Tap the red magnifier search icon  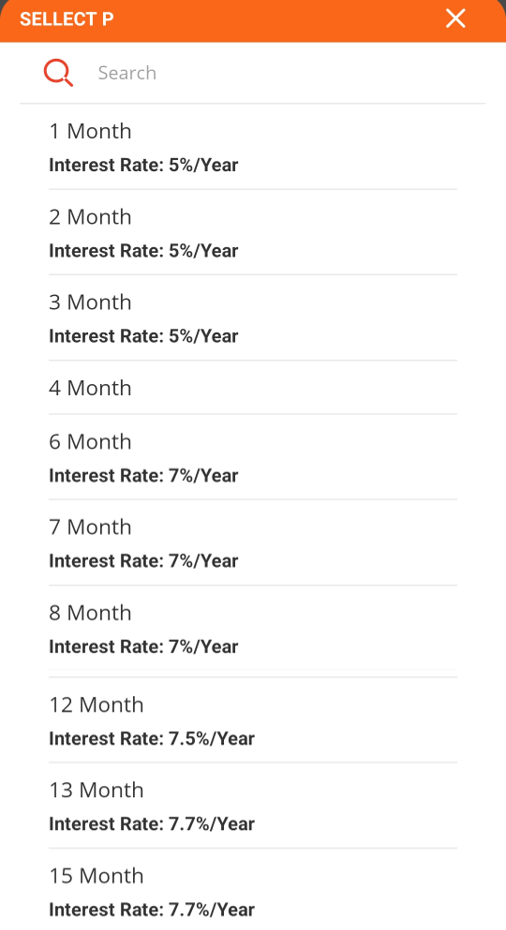point(58,73)
